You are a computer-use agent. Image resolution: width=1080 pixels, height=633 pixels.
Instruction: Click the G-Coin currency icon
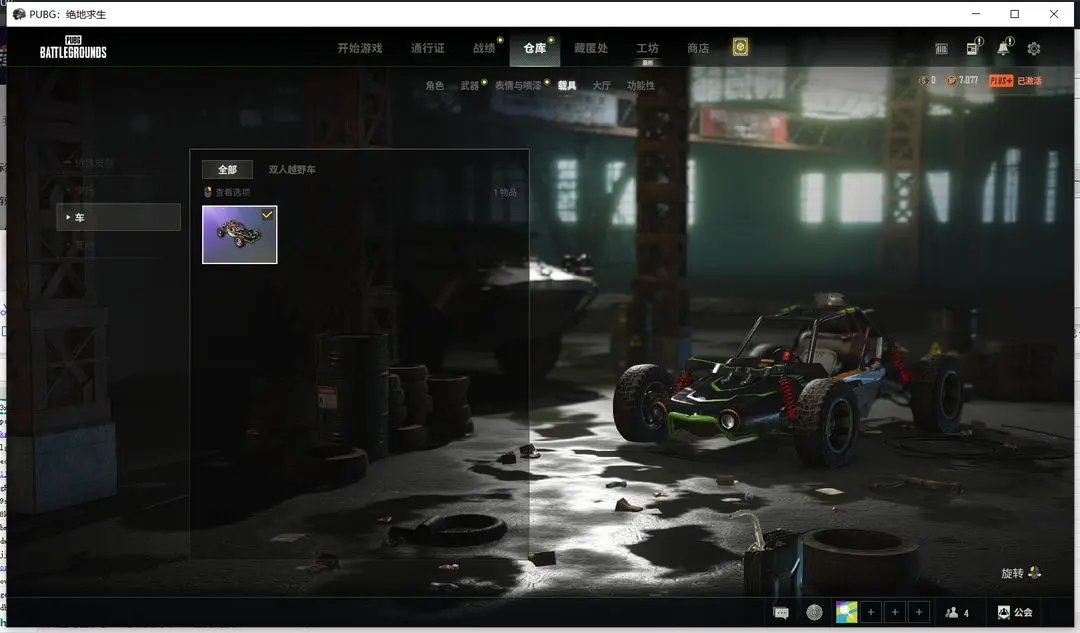point(923,81)
